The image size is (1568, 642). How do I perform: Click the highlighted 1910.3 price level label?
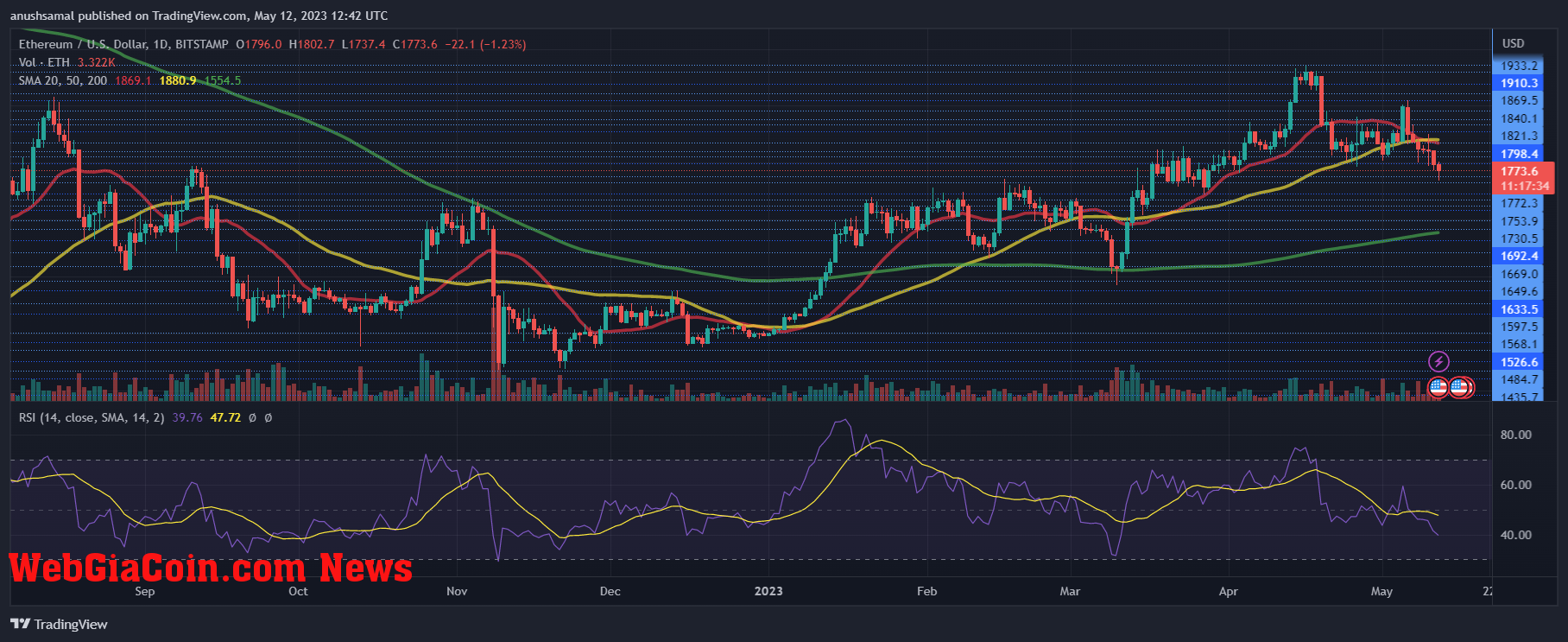[1520, 83]
